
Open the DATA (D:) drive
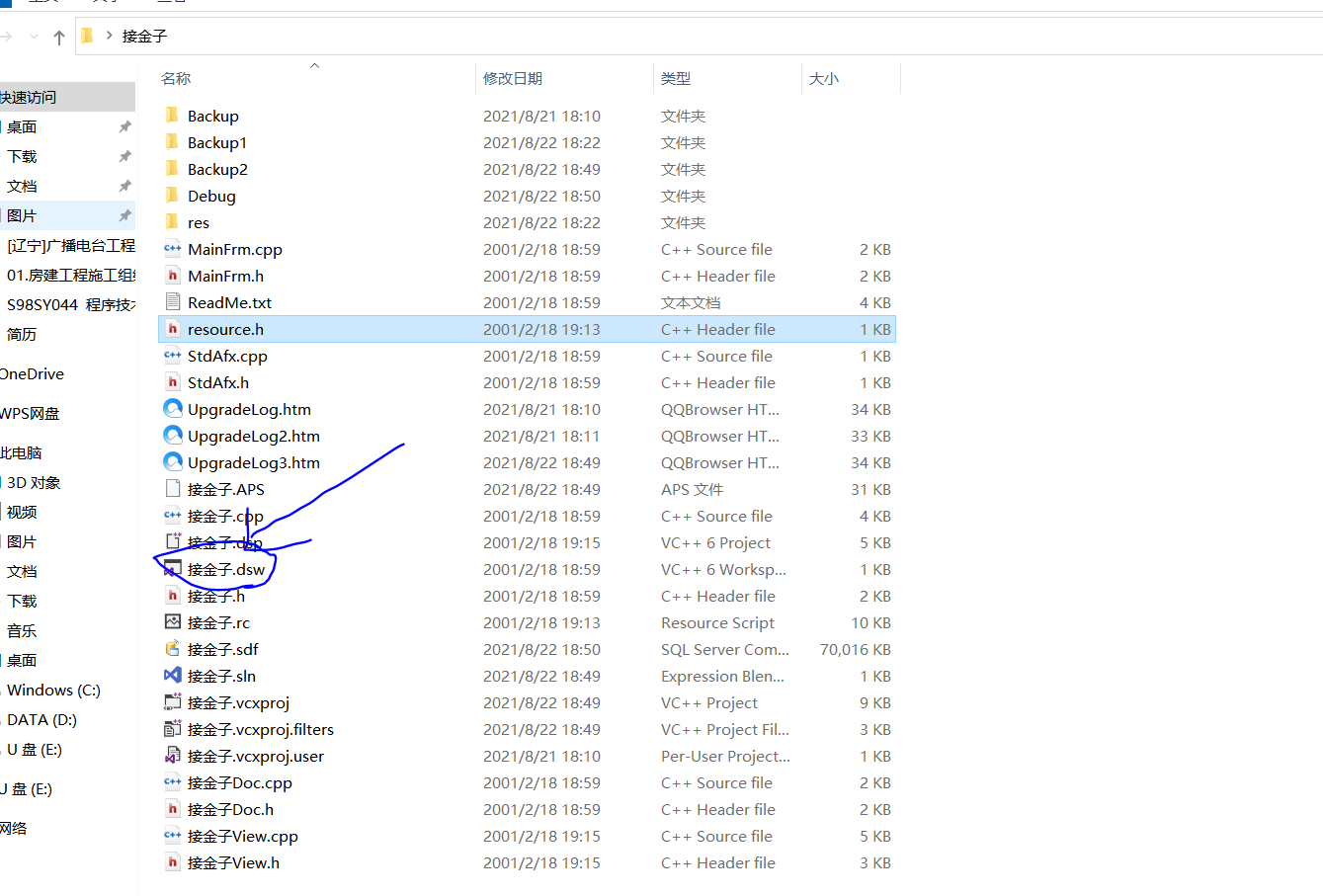[41, 719]
